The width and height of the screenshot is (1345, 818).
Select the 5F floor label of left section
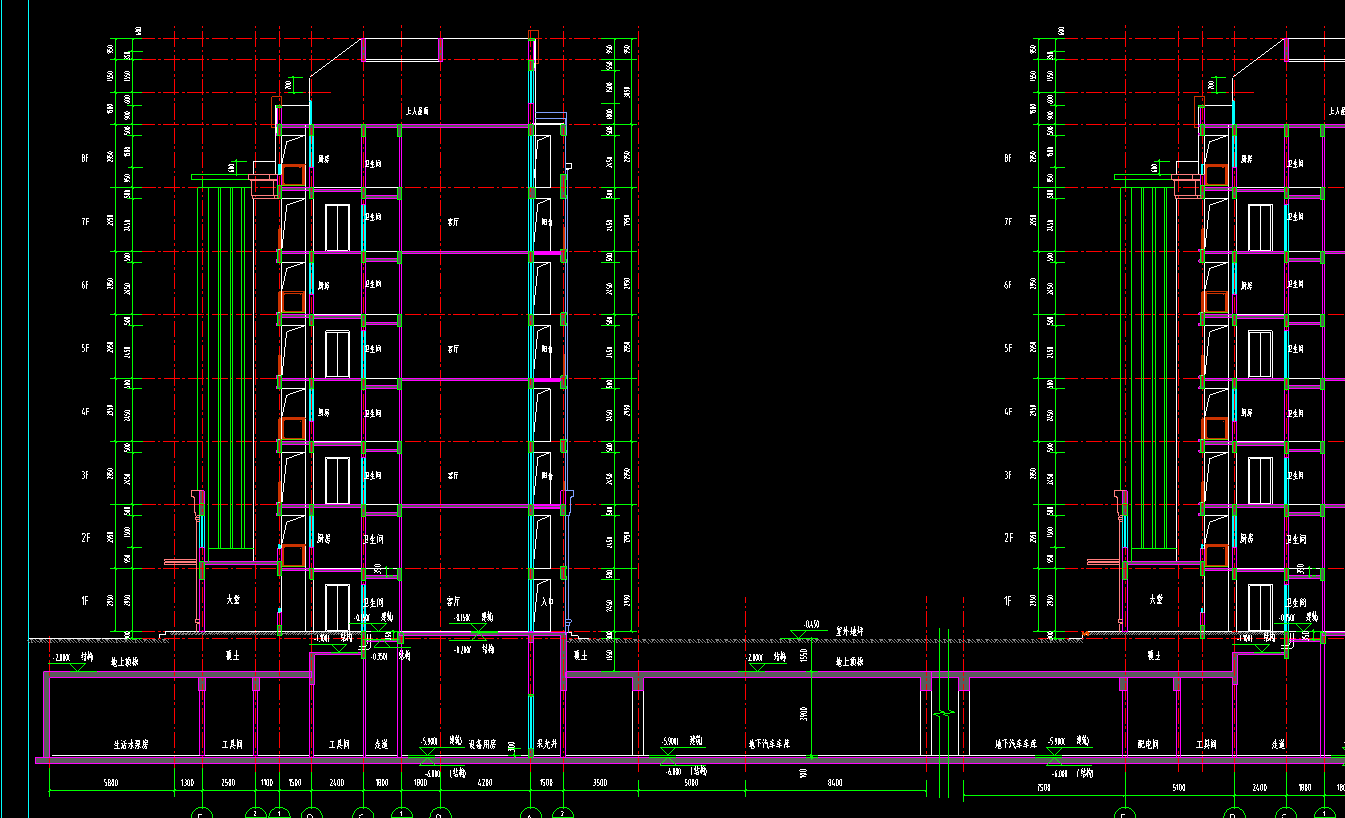85,348
